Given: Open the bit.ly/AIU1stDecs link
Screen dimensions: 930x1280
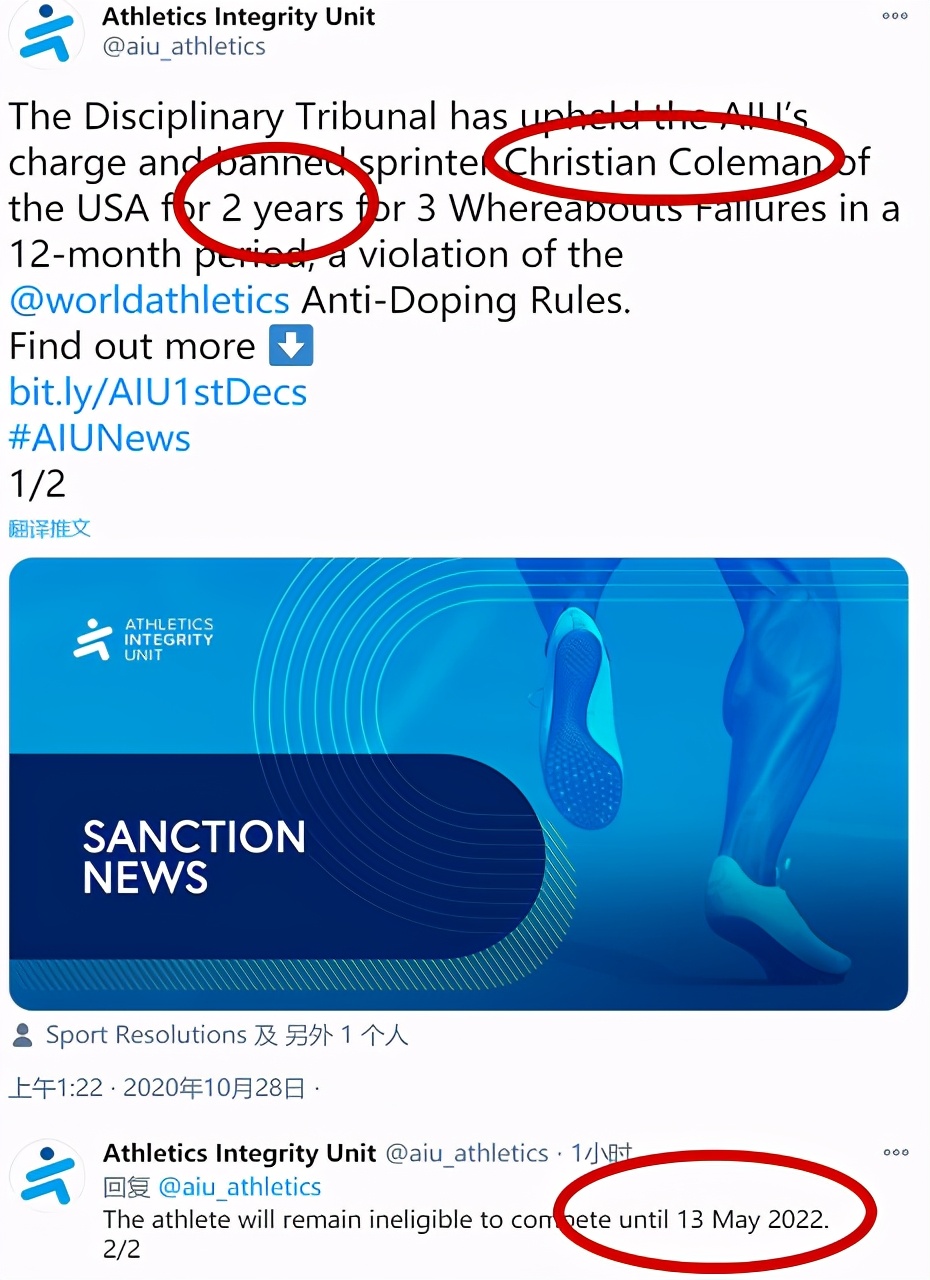Looking at the screenshot, I should (x=158, y=392).
